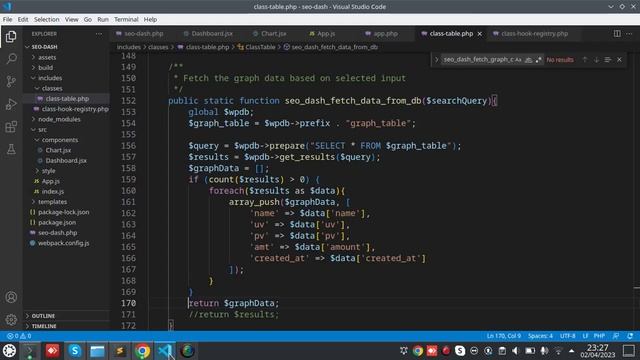Toggle match case in find box
Viewport: 640px width, 360px height.
click(x=518, y=60)
